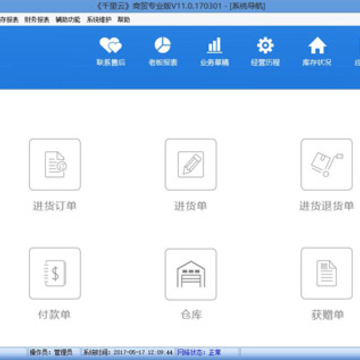Open 进货订单 document icon
Screen dimensions: 360x360
click(x=55, y=165)
